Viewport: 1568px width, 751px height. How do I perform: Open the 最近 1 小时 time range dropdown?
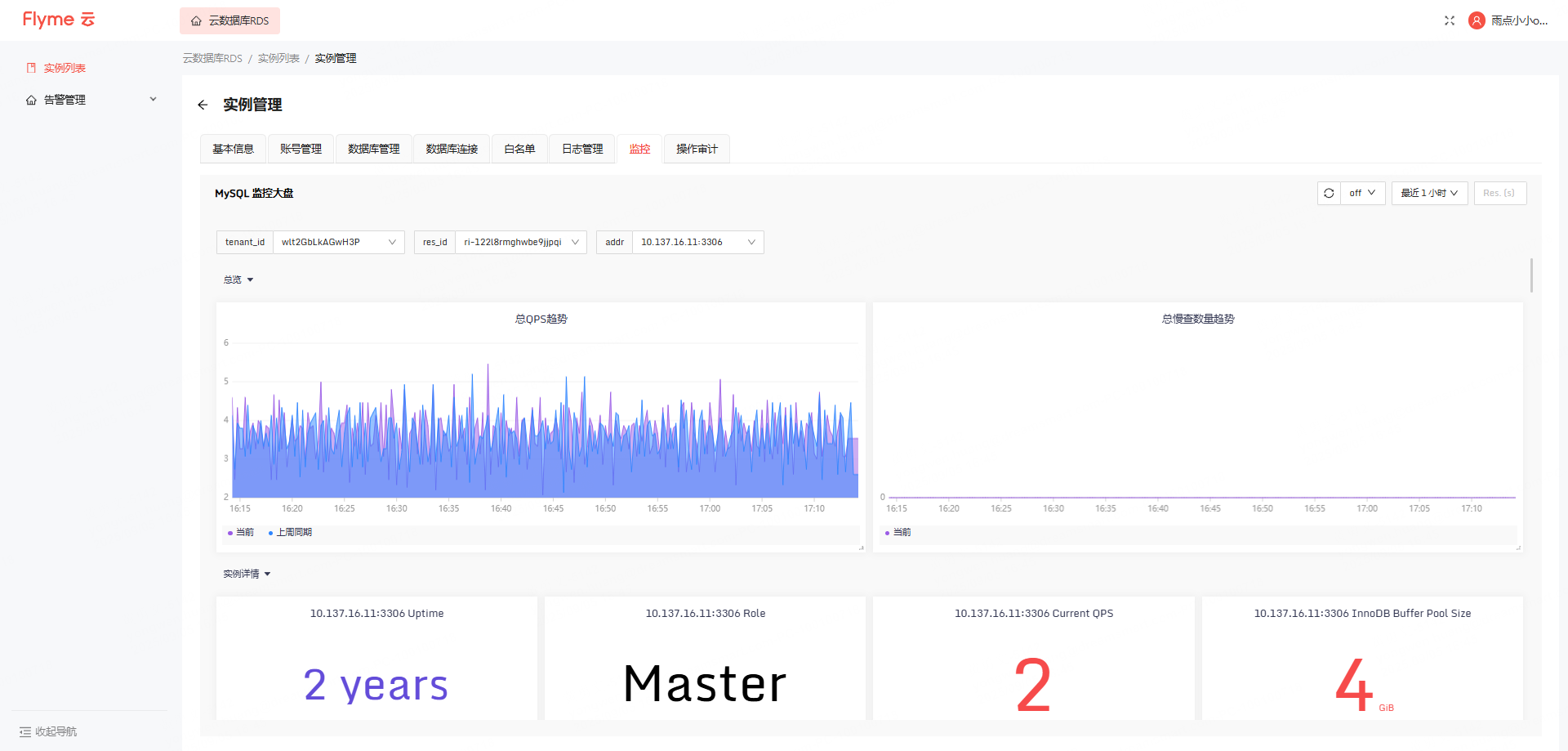[x=1429, y=194]
